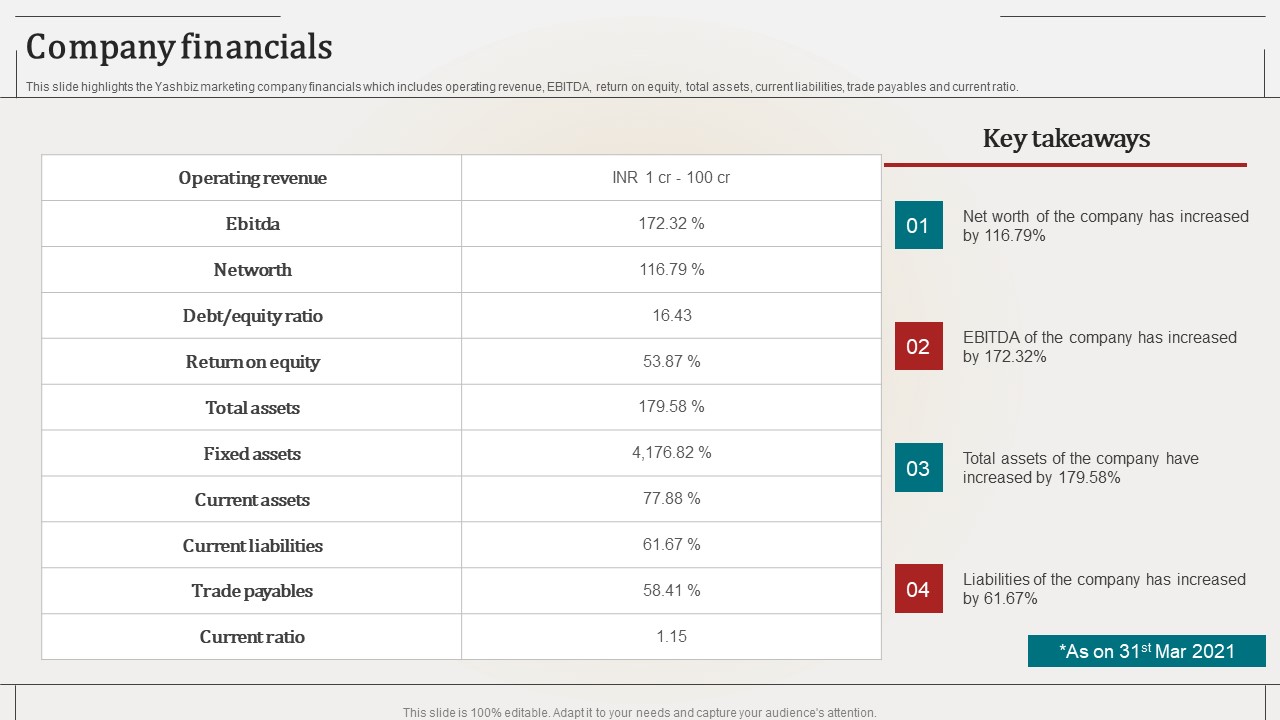Viewport: 1280px width, 720px height.
Task: Click the teal 01 number badge
Action: 918,225
